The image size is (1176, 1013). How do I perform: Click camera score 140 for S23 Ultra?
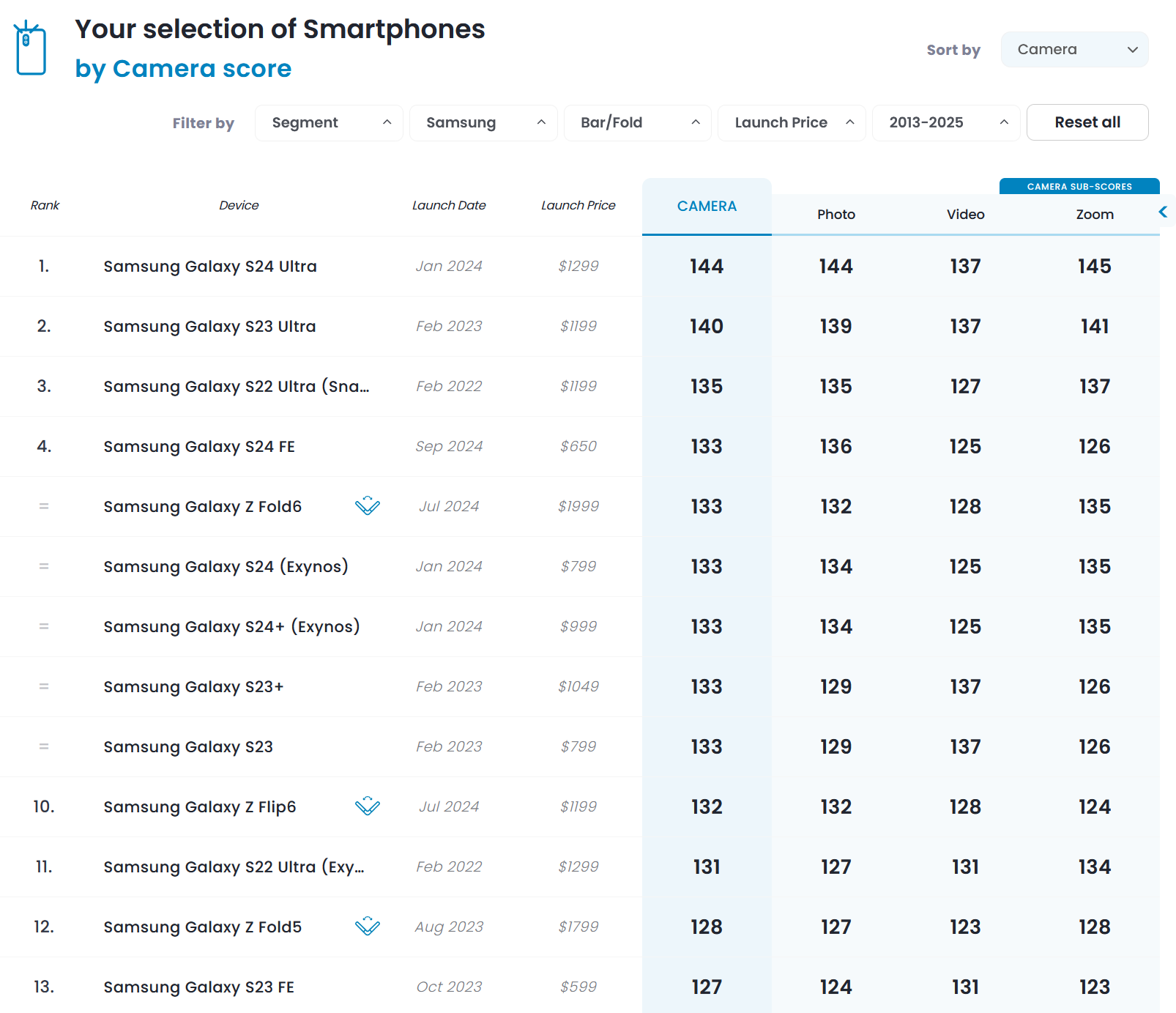[x=707, y=327]
